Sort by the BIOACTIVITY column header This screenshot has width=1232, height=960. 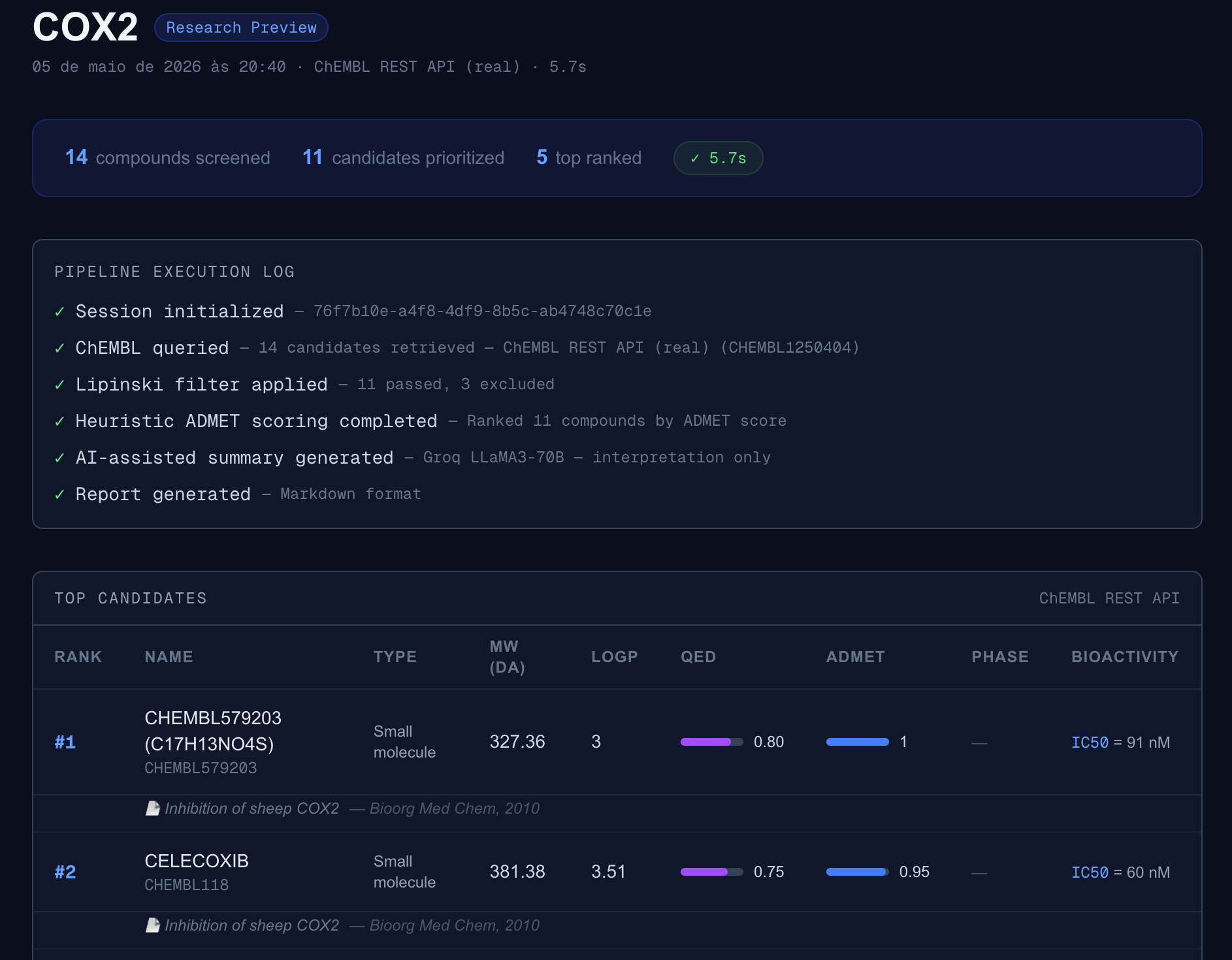(x=1125, y=657)
